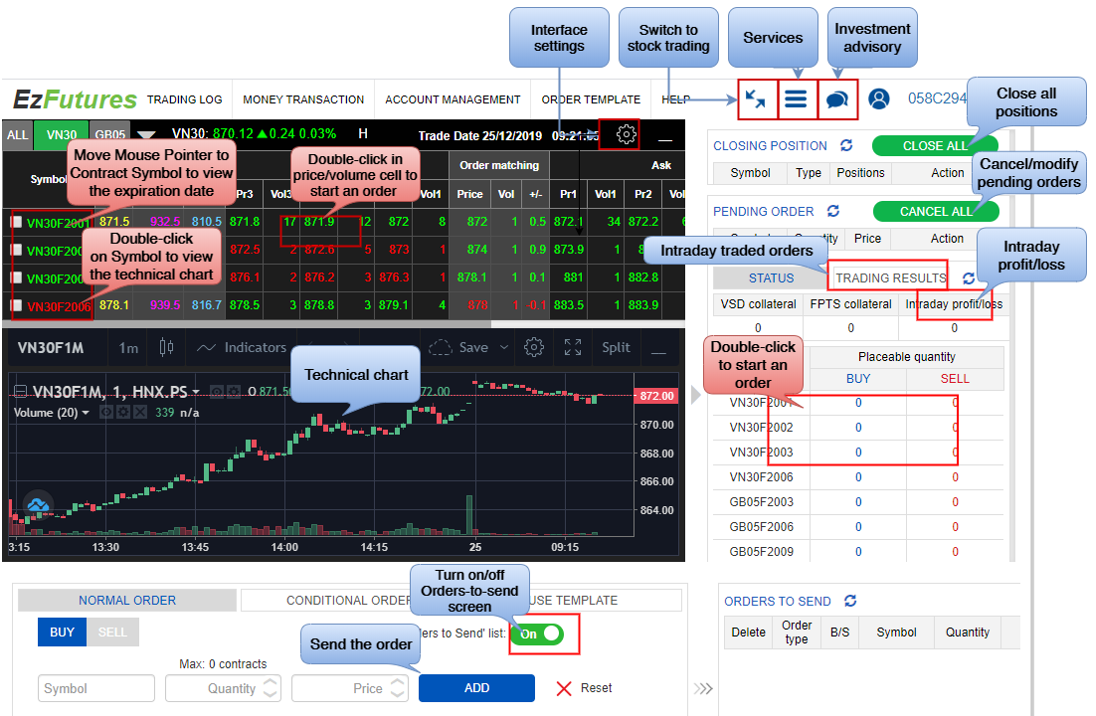Click the user account profile icon

(879, 99)
